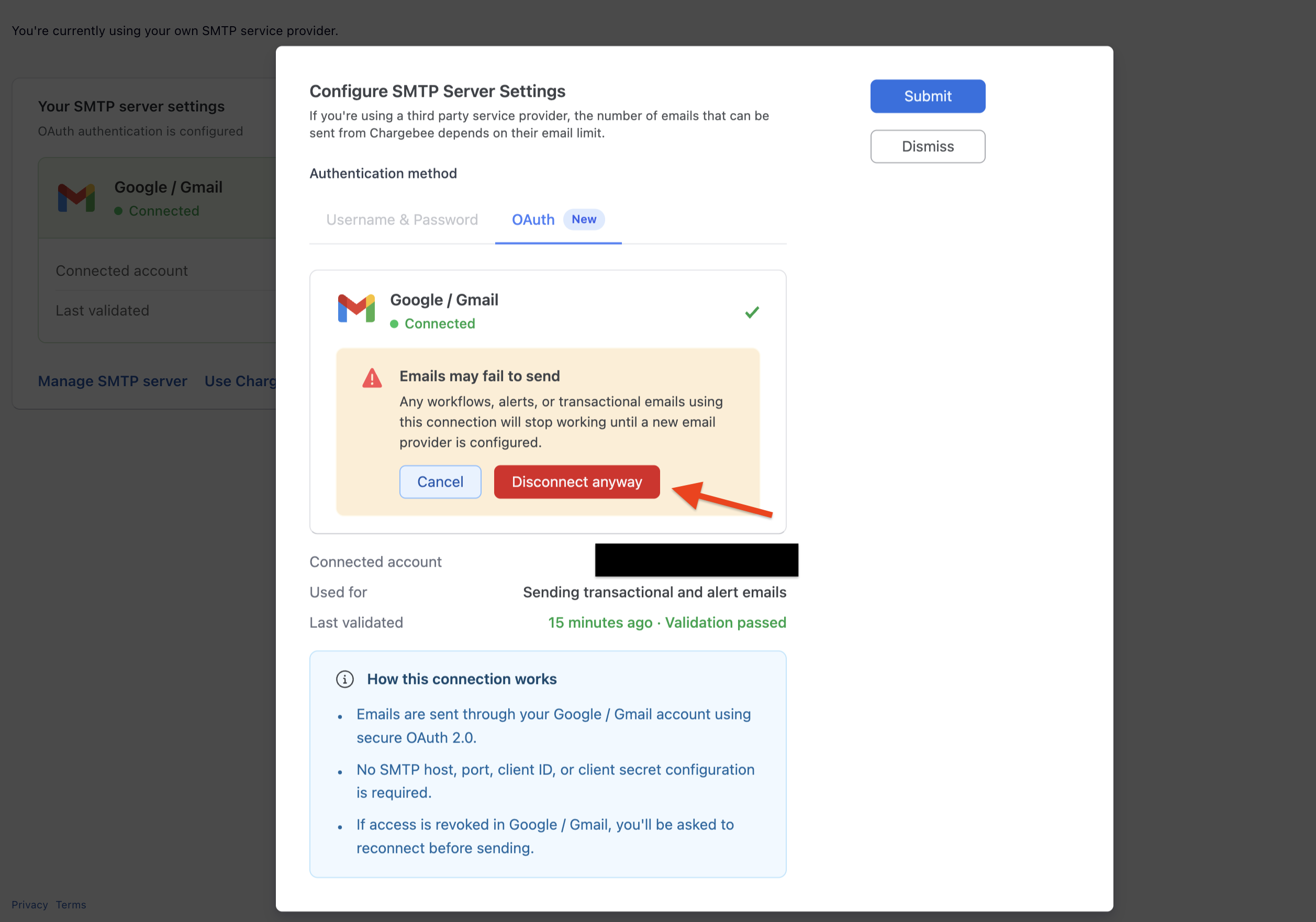Click the New badge on the OAuth tab
The height and width of the screenshot is (922, 1316).
coord(584,219)
